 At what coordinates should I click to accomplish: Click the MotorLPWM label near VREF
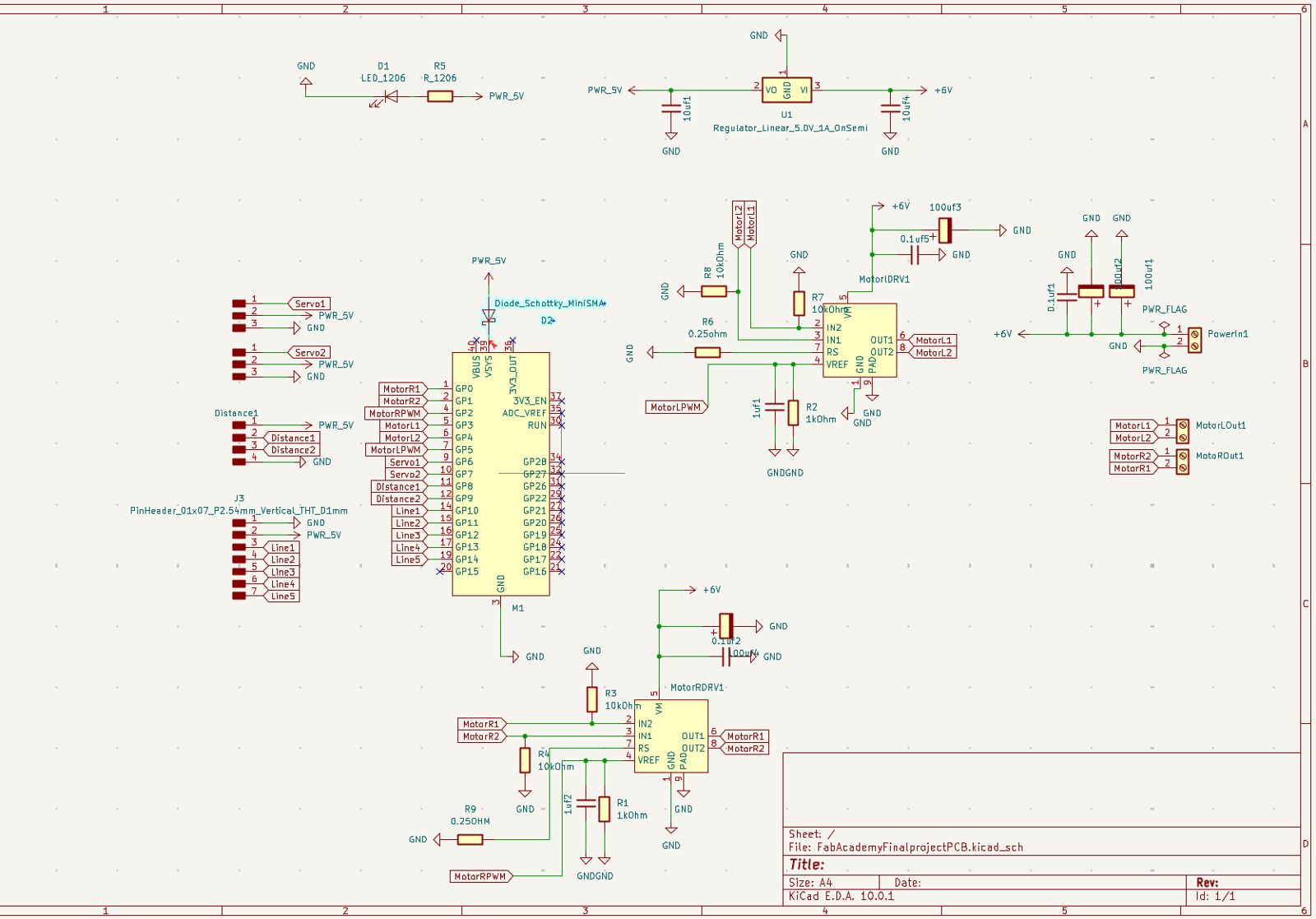(x=677, y=407)
